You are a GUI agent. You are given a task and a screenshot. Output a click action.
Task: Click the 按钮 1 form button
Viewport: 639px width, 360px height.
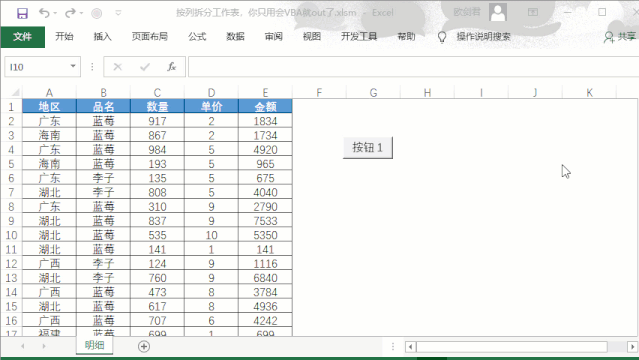point(368,148)
